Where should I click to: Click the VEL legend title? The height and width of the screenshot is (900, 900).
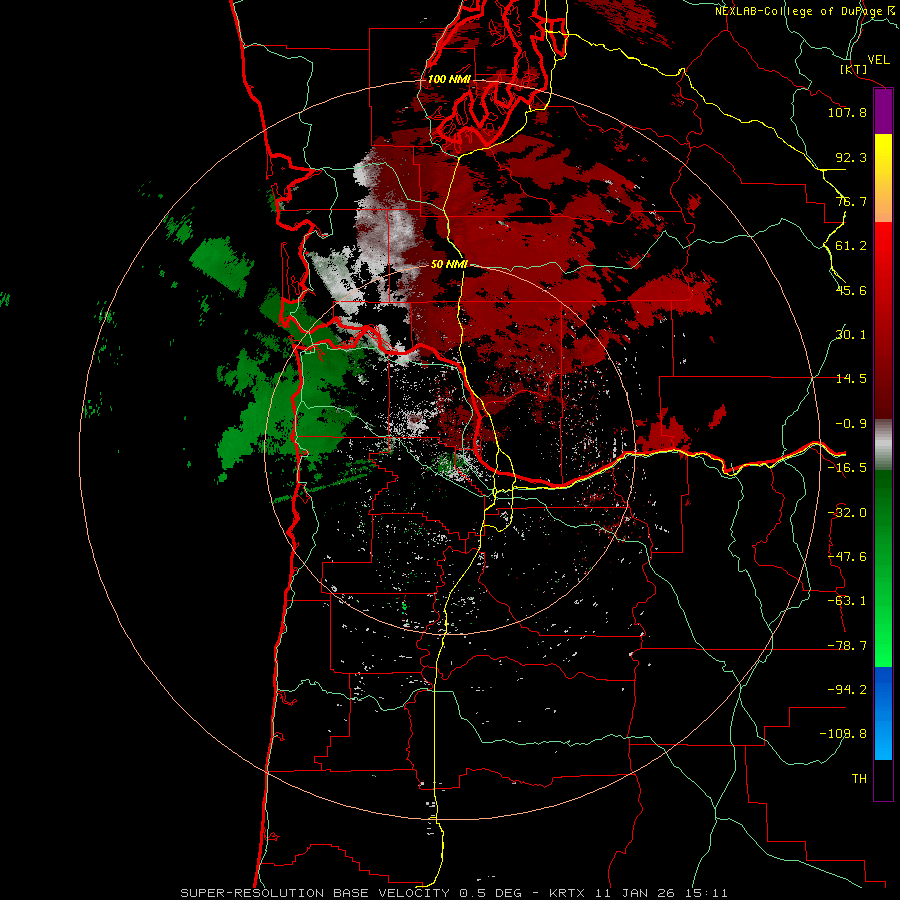pyautogui.click(x=878, y=60)
